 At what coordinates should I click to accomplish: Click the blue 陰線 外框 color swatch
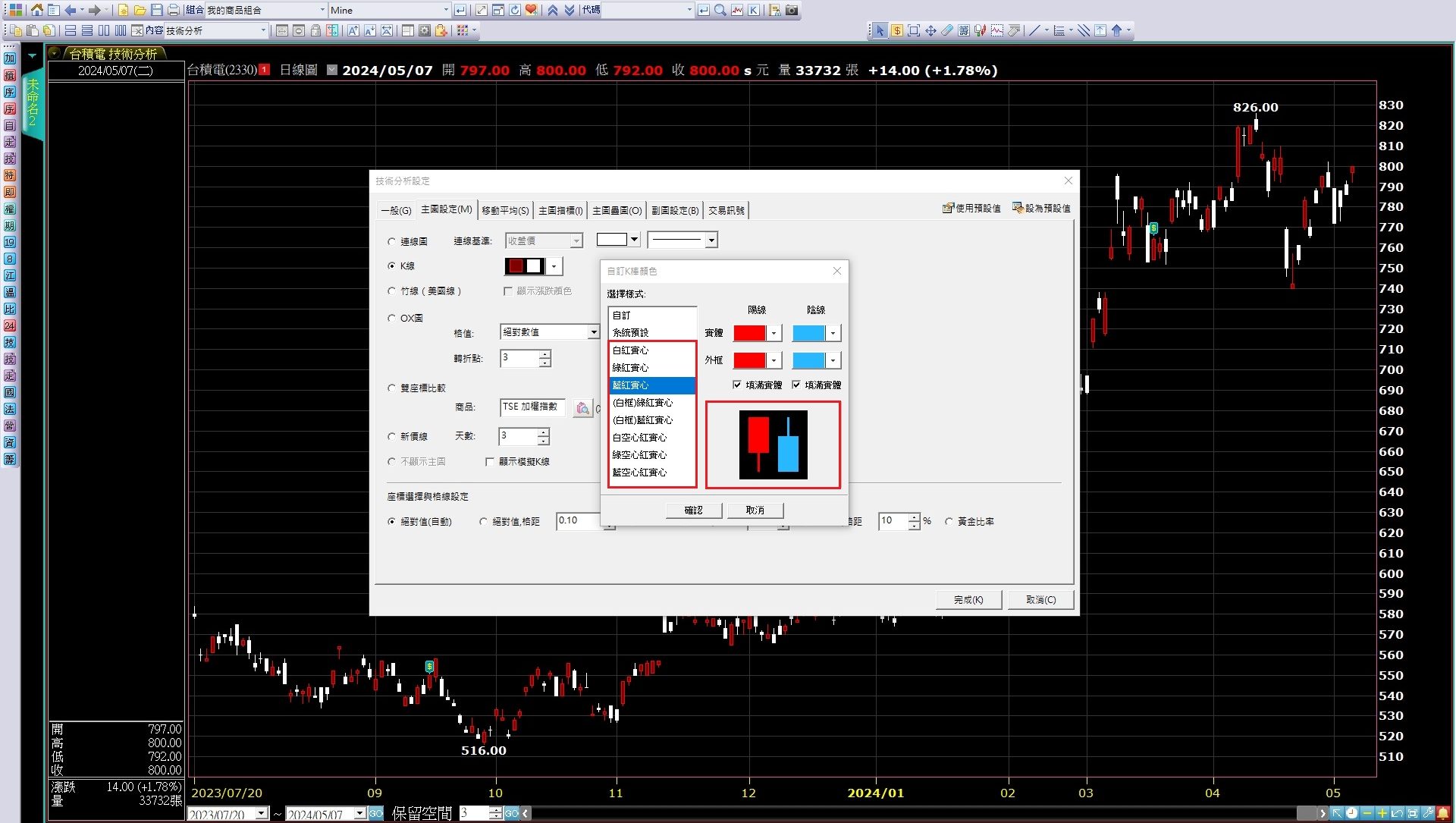coord(808,360)
